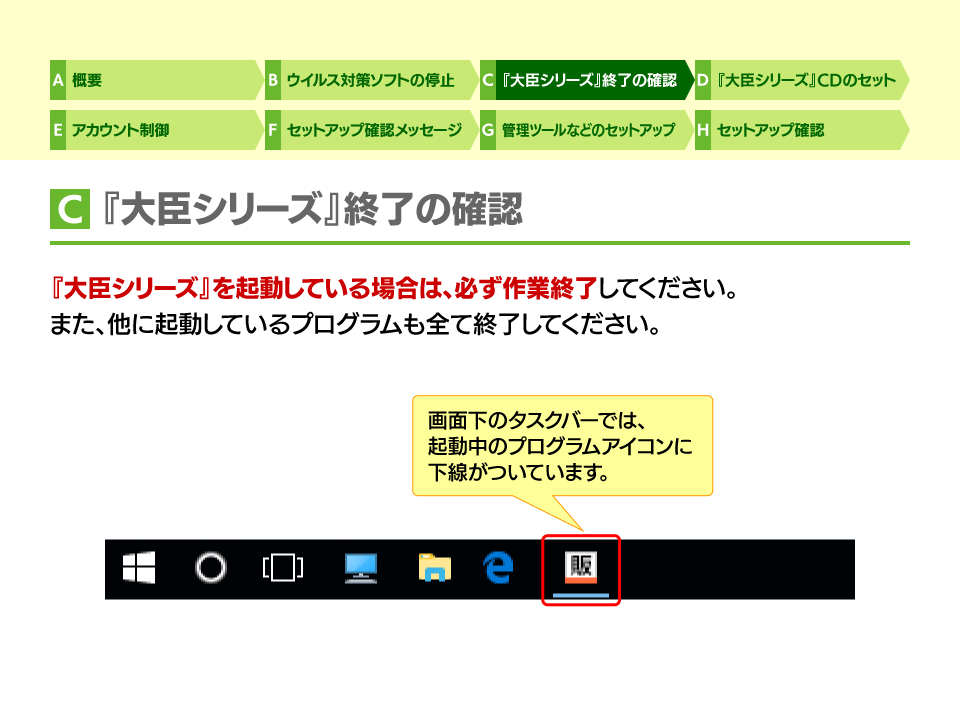
Task: Open Task View icon in taskbar
Action: coord(283,568)
